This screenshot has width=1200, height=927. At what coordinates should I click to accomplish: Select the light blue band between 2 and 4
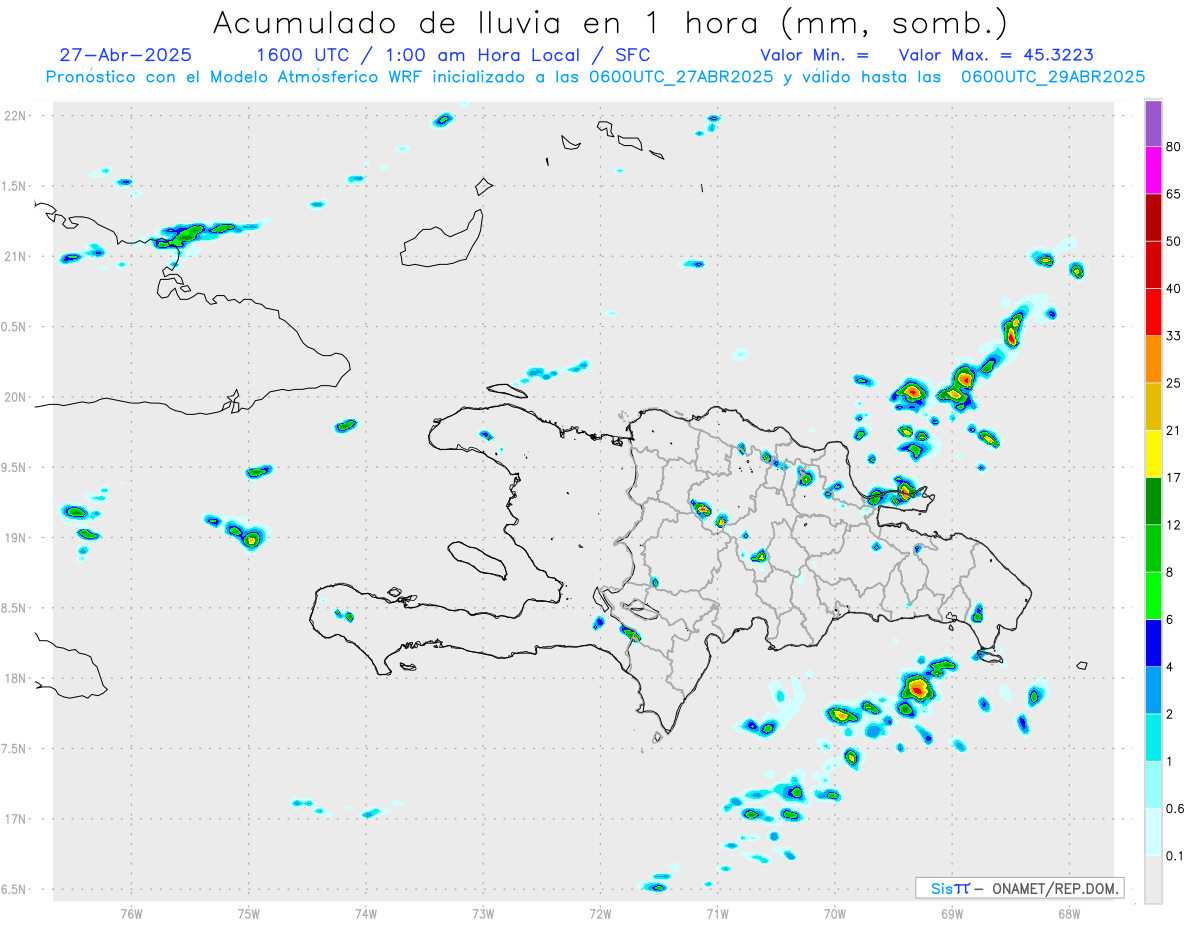coord(1153,688)
